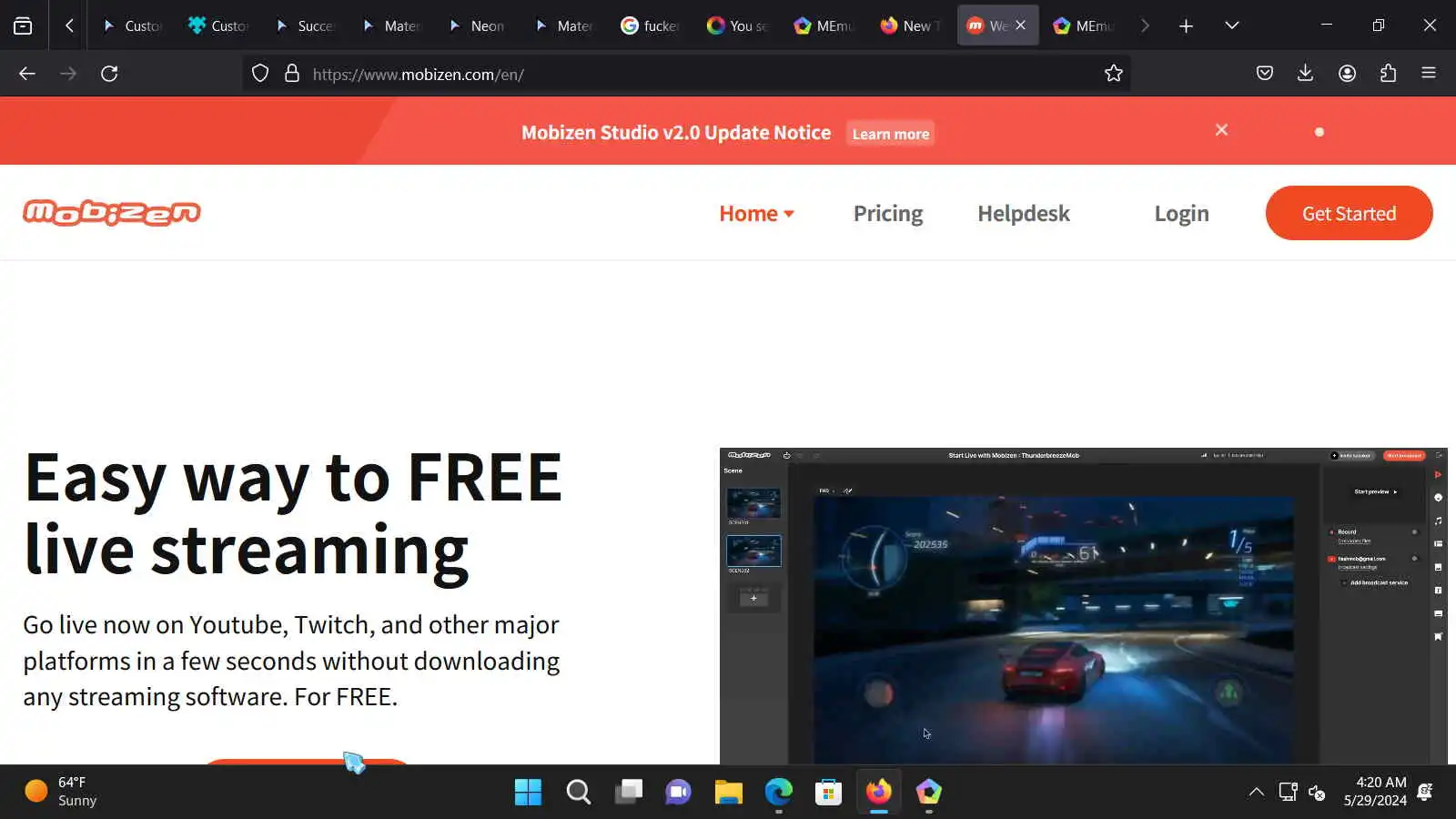Open the Firefox downloads panel

[x=1305, y=74]
